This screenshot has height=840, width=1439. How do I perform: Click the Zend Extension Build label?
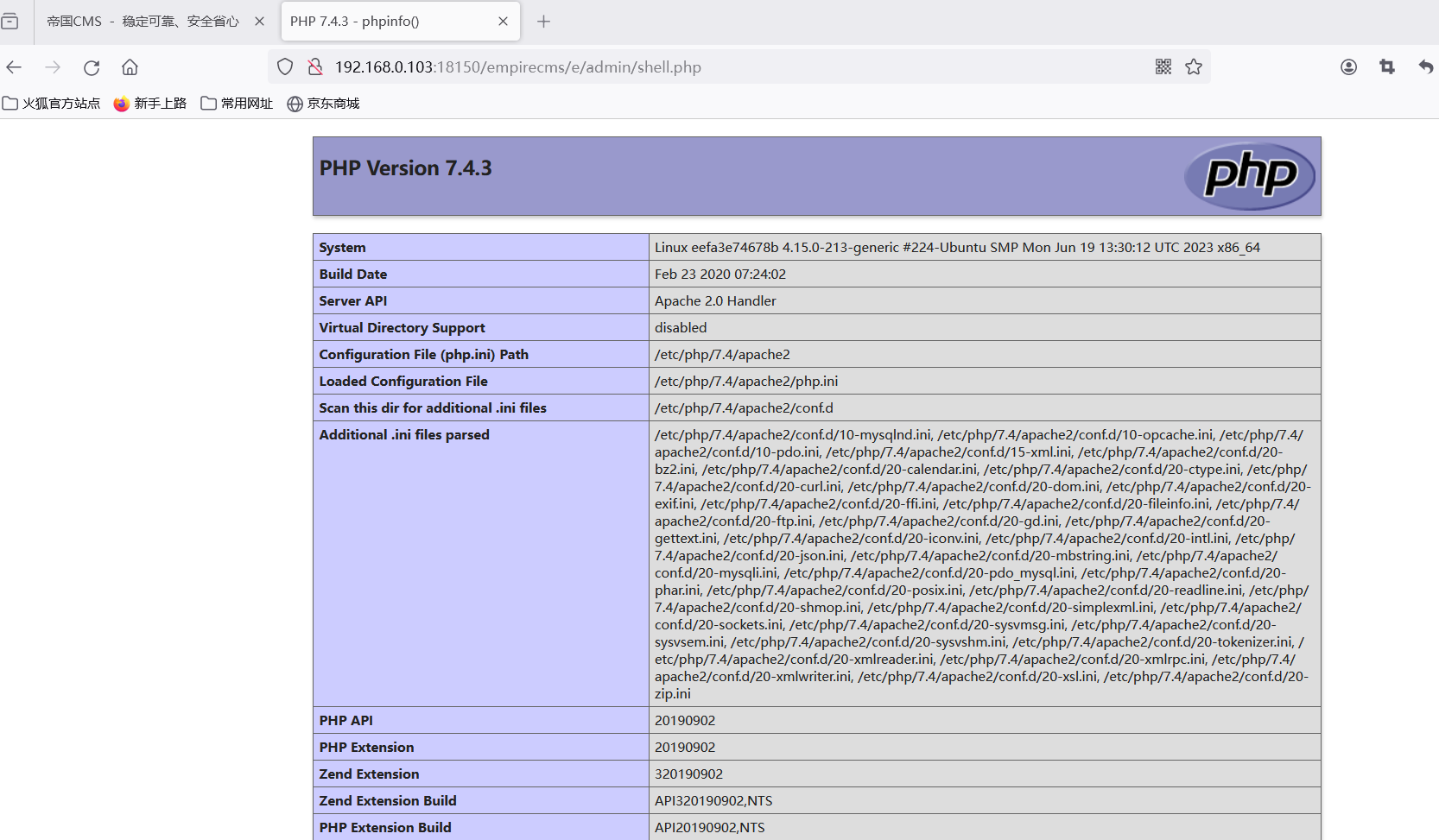click(388, 801)
